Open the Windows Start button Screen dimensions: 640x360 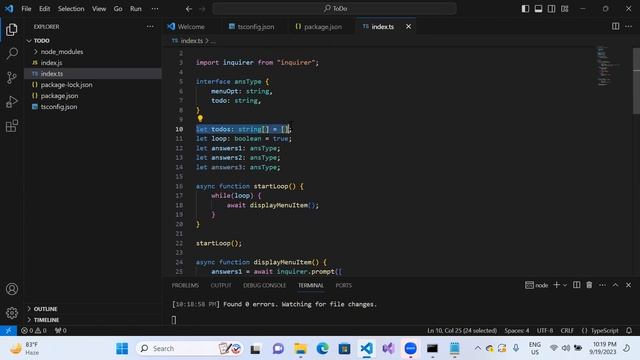coord(122,349)
